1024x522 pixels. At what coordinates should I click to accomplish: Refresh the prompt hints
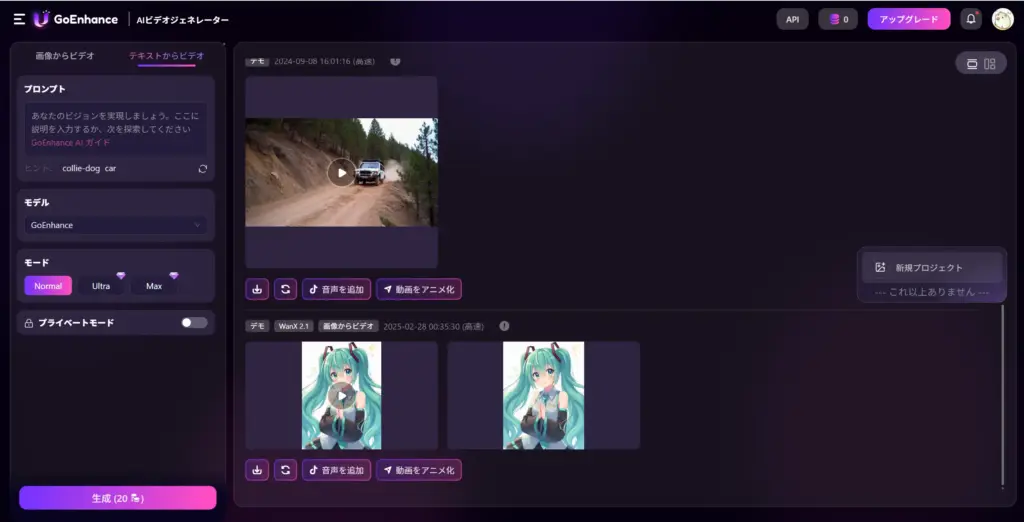pyautogui.click(x=202, y=169)
